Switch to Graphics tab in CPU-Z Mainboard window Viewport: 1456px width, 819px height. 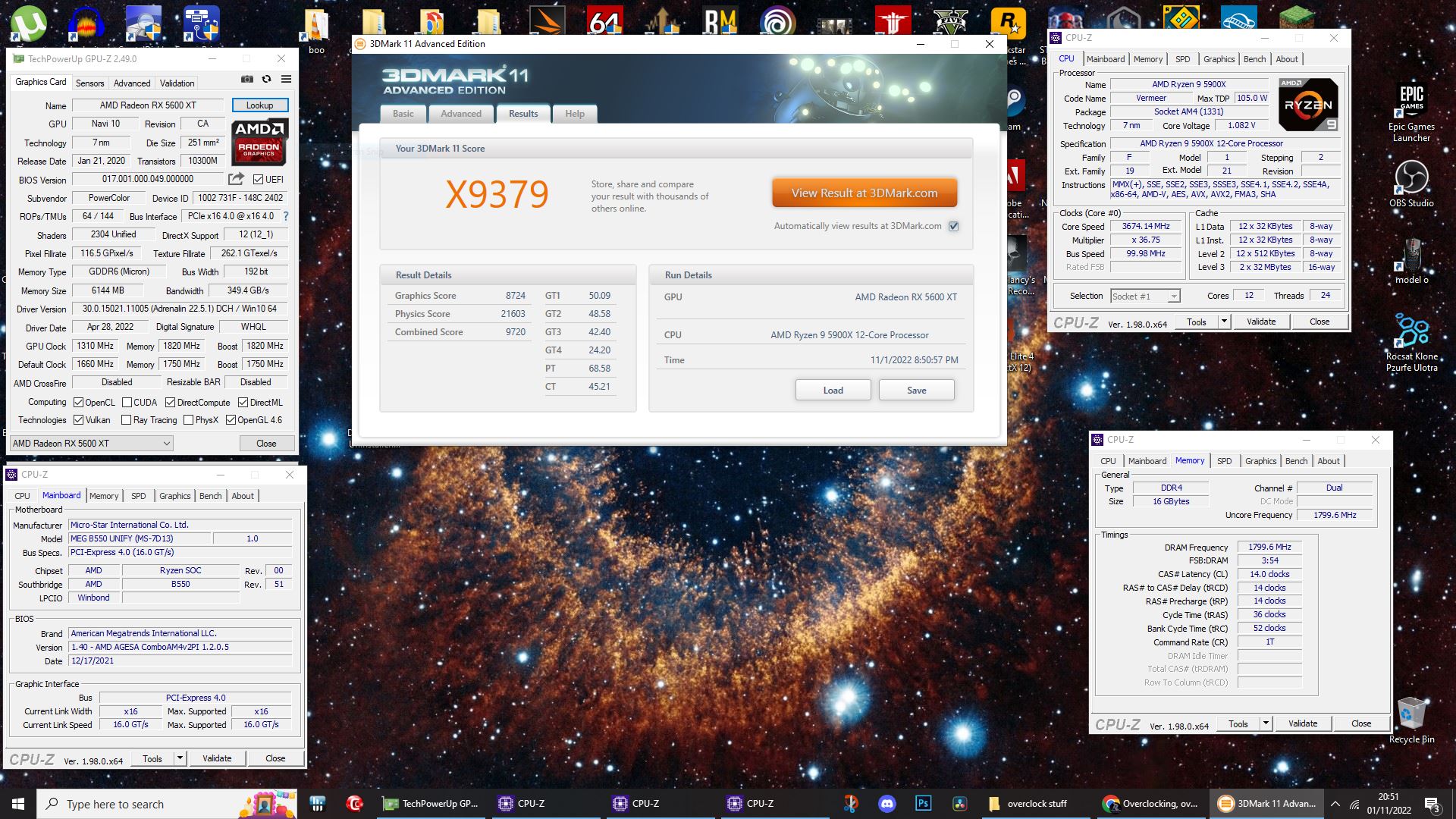coord(174,496)
